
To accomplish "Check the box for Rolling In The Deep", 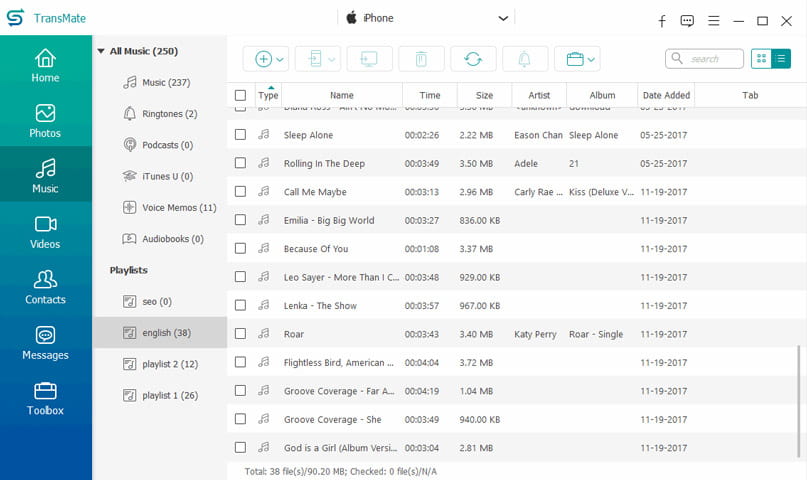I will [240, 163].
